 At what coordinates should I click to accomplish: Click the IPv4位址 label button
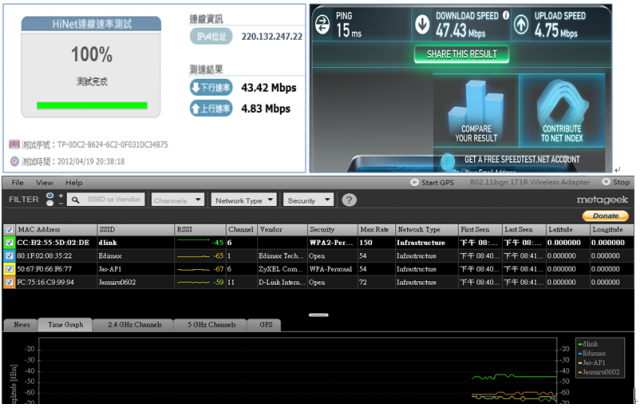[211, 36]
